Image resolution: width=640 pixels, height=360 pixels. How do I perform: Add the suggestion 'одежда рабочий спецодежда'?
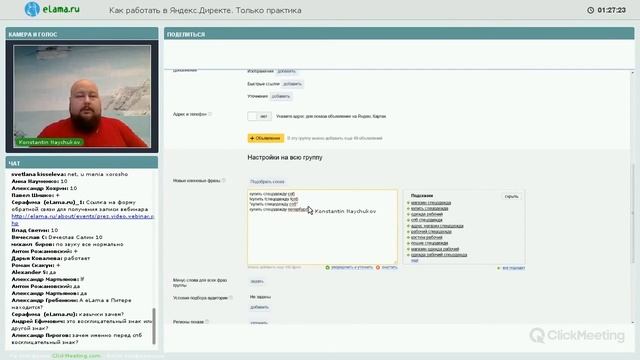[x=439, y=255]
